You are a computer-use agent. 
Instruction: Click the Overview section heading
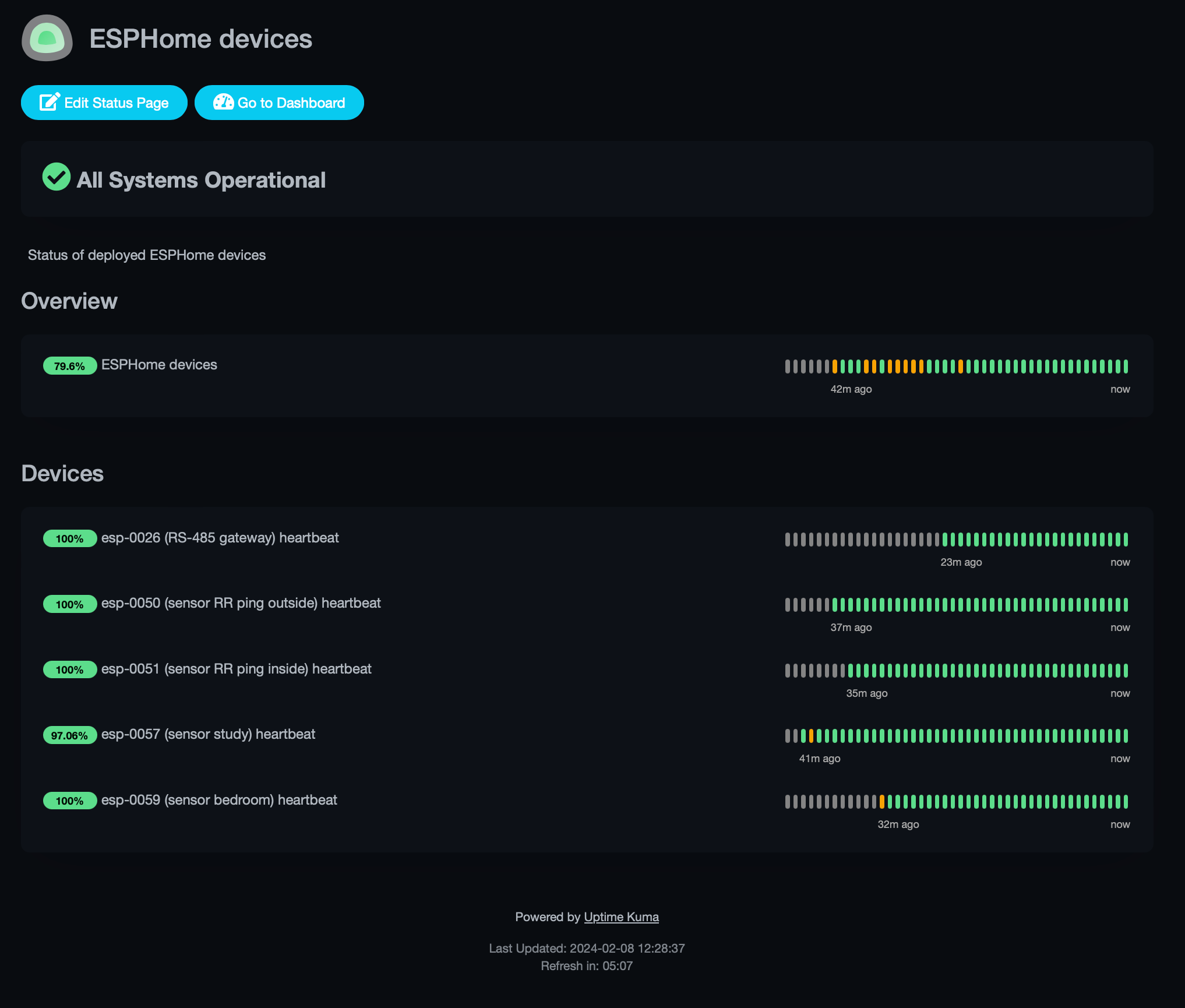tap(69, 301)
